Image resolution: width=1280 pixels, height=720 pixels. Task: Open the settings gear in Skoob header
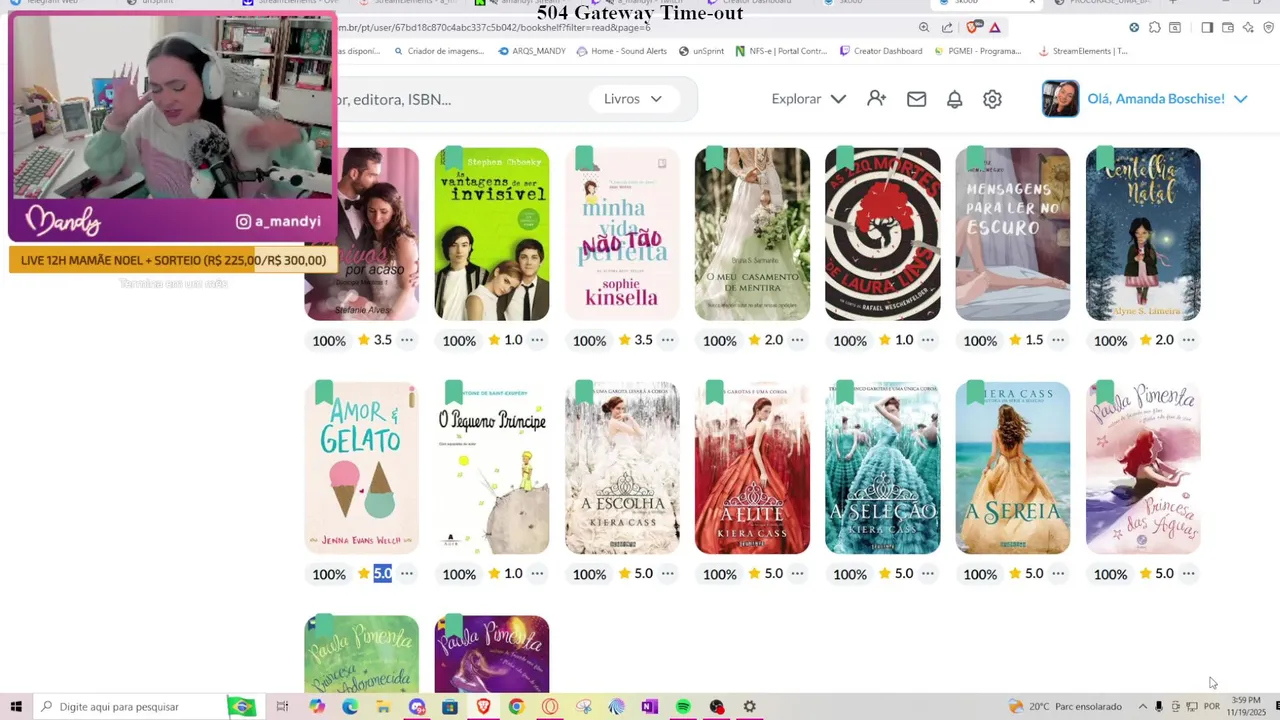(992, 99)
